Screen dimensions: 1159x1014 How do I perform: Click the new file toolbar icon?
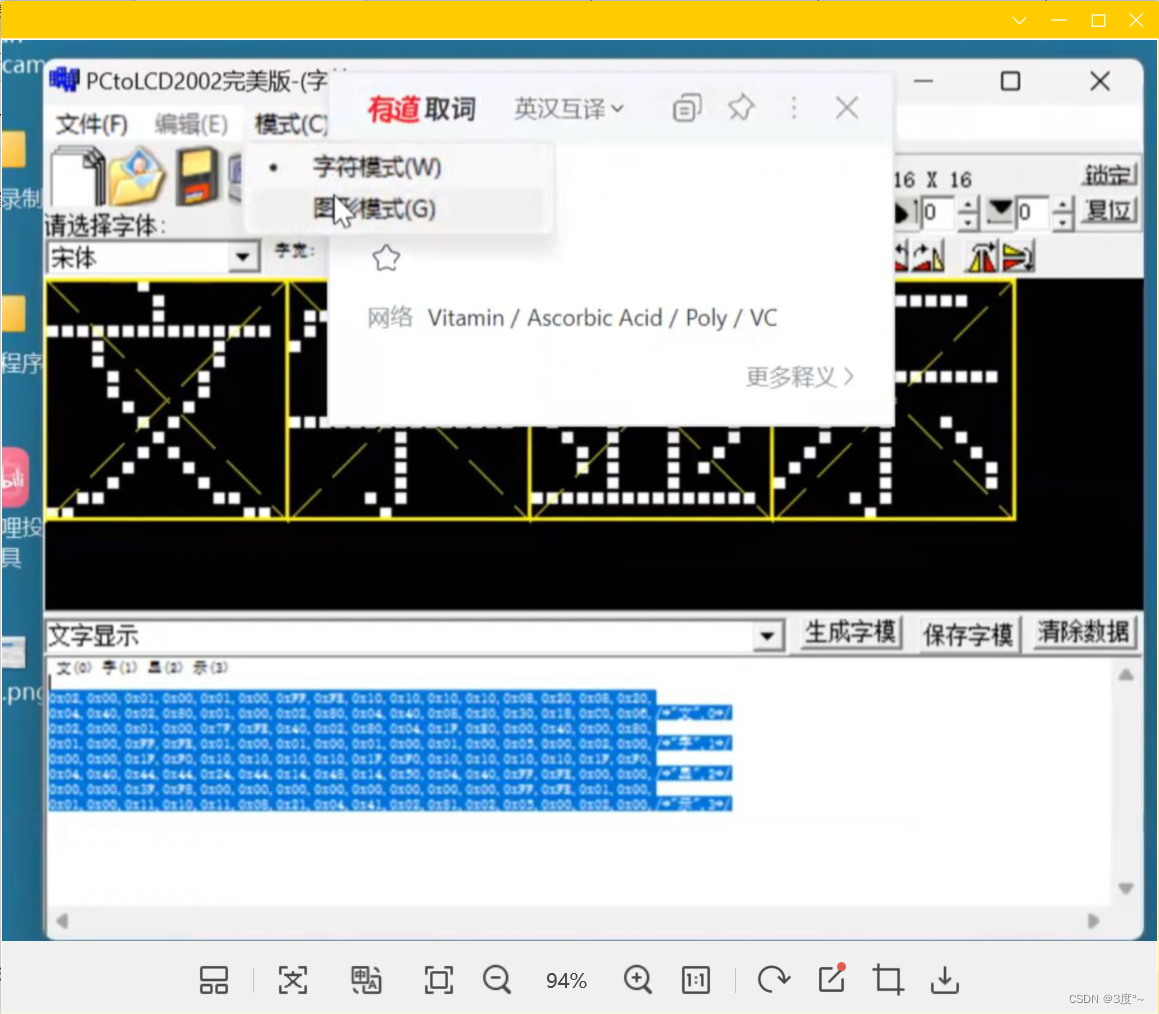[x=77, y=177]
